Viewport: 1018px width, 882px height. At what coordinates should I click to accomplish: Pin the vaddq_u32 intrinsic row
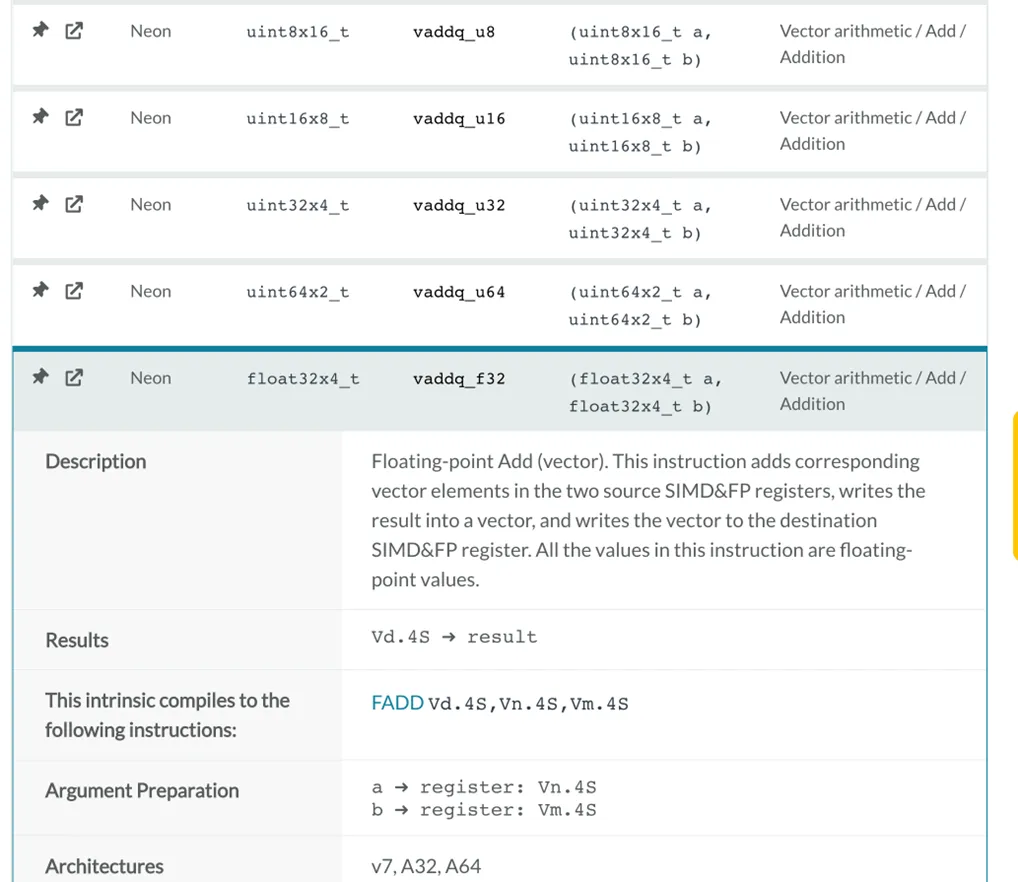[x=40, y=205]
